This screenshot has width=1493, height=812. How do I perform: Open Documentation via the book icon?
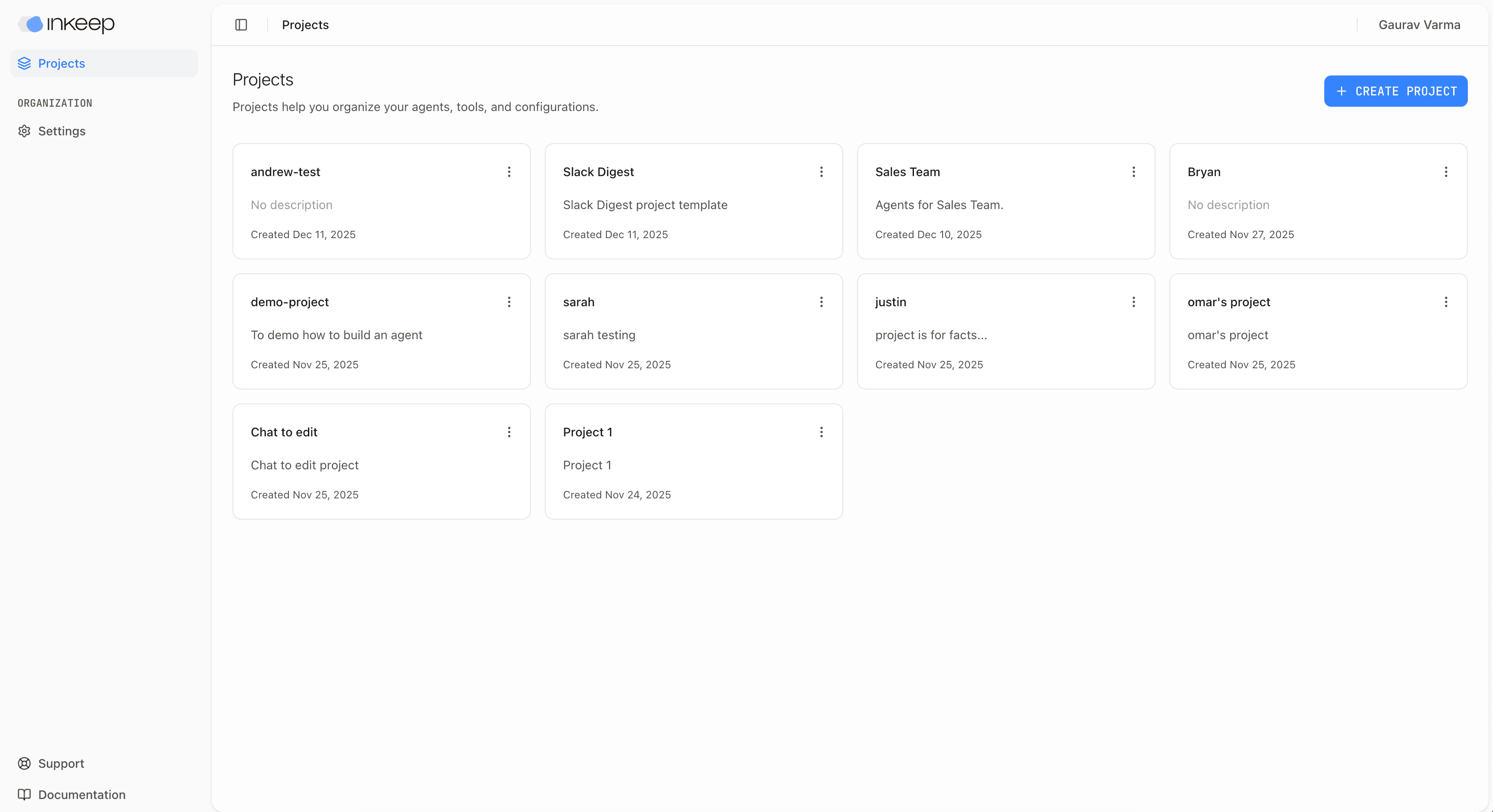24,795
